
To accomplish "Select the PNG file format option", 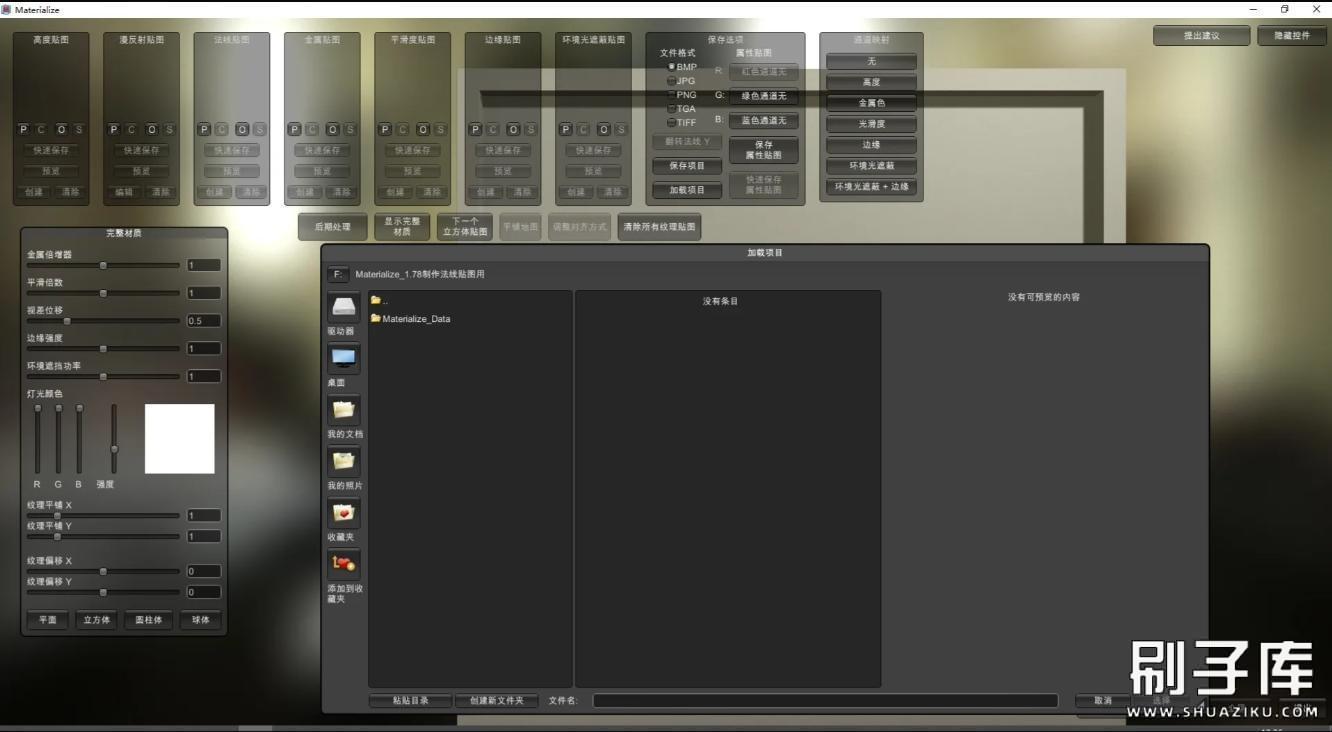I will pyautogui.click(x=672, y=95).
